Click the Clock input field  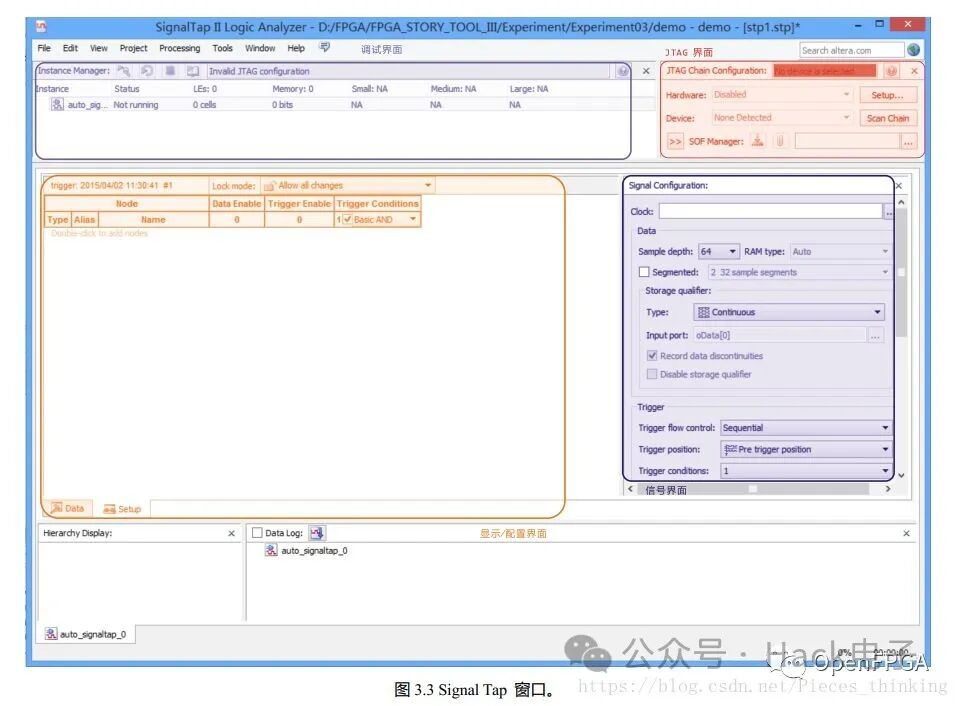click(769, 212)
